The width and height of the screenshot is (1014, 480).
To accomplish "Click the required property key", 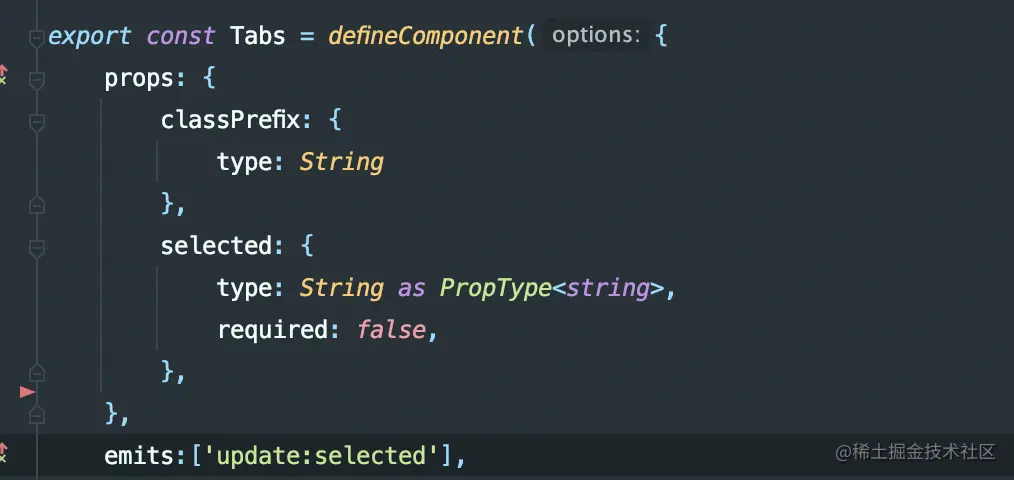I will 273,331.
